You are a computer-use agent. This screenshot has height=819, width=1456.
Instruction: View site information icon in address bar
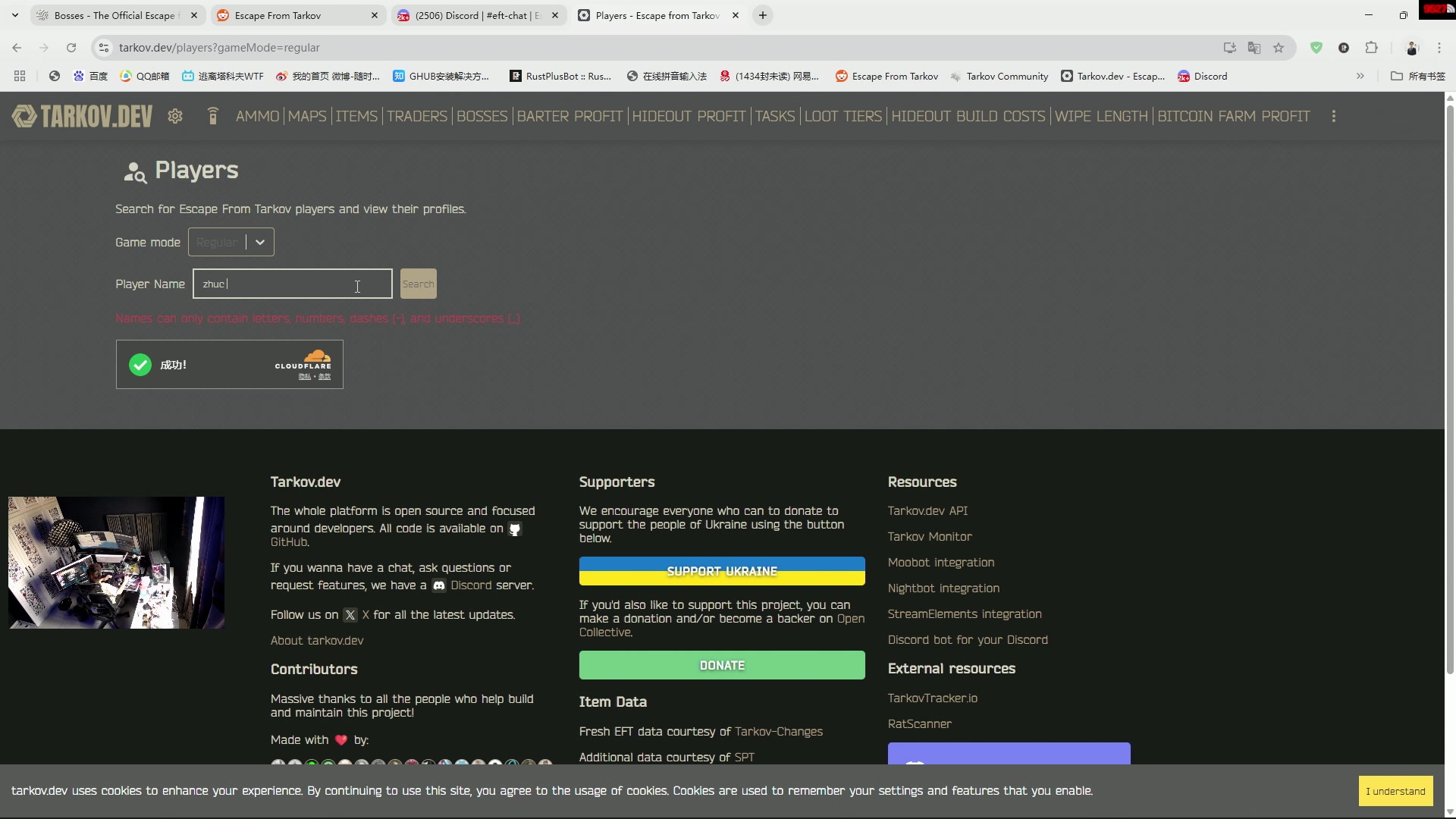[x=104, y=48]
